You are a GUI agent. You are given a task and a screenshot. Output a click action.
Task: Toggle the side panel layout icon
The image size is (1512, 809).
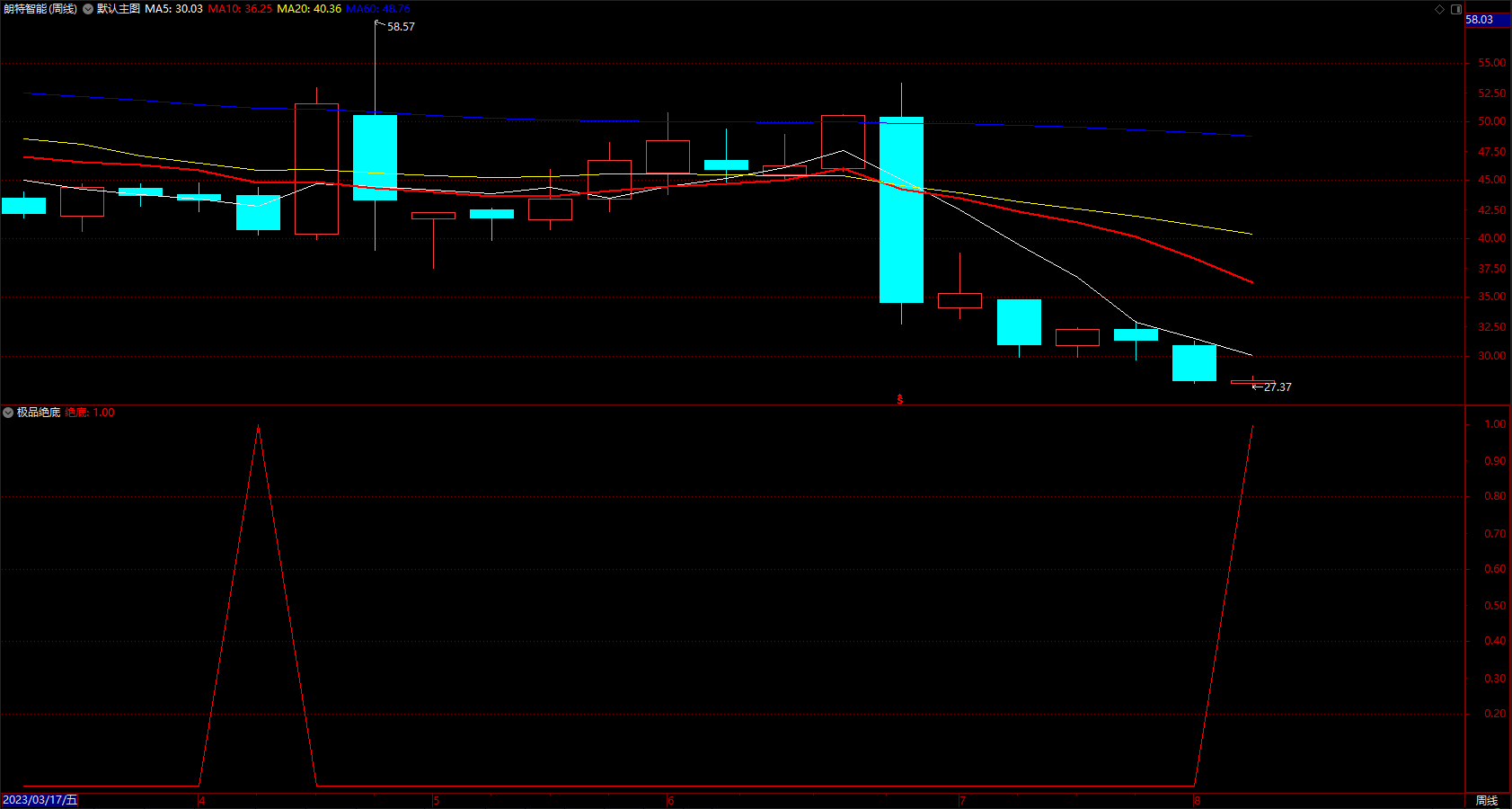[1456, 9]
